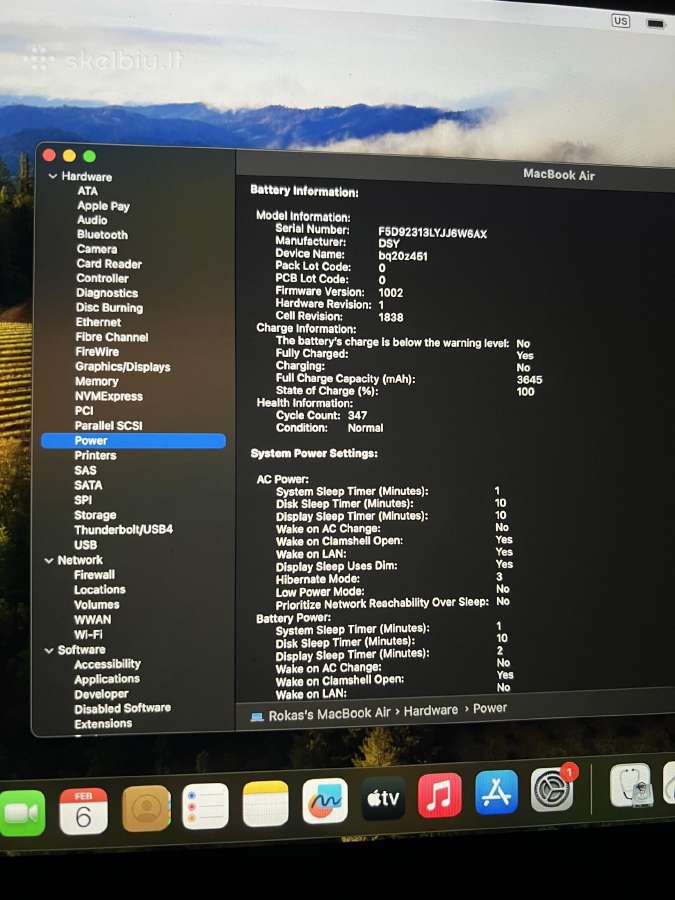Select Thunderbolt/USB4 in the sidebar

click(x=123, y=529)
